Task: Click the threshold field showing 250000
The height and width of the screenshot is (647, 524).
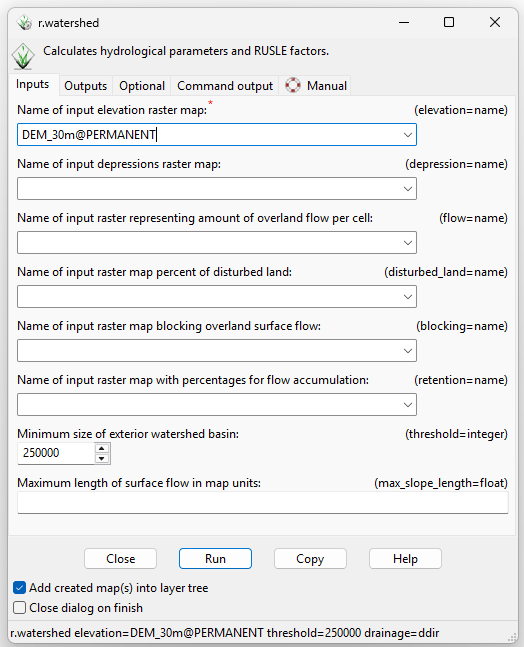Action: click(56, 453)
